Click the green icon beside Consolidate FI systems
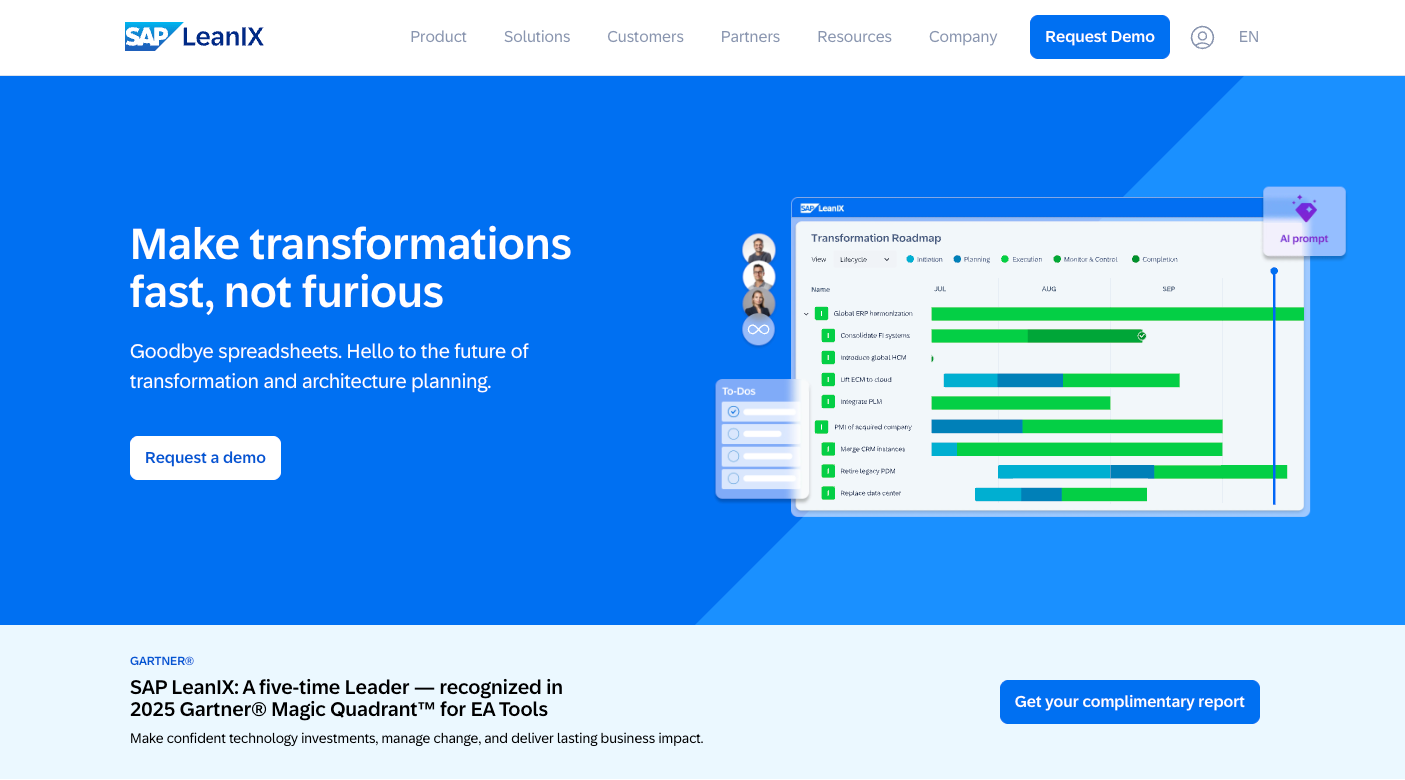This screenshot has height=780, width=1405. (x=828, y=336)
